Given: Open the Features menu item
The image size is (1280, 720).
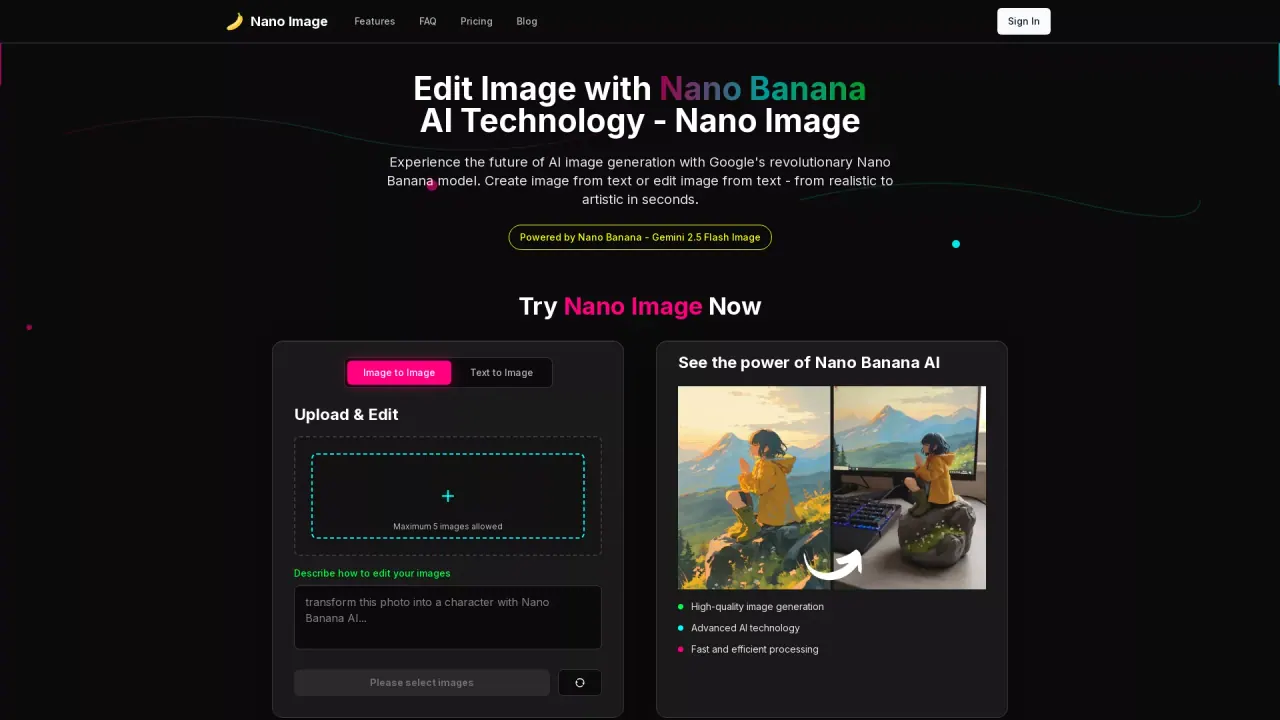Looking at the screenshot, I should click(375, 21).
